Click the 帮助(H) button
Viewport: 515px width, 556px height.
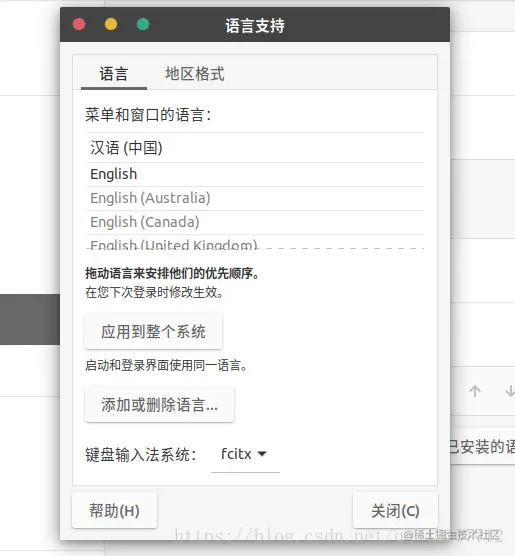coord(114,511)
